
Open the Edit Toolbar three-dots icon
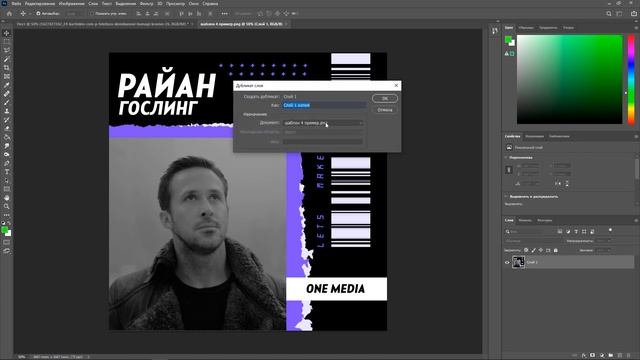(7, 215)
